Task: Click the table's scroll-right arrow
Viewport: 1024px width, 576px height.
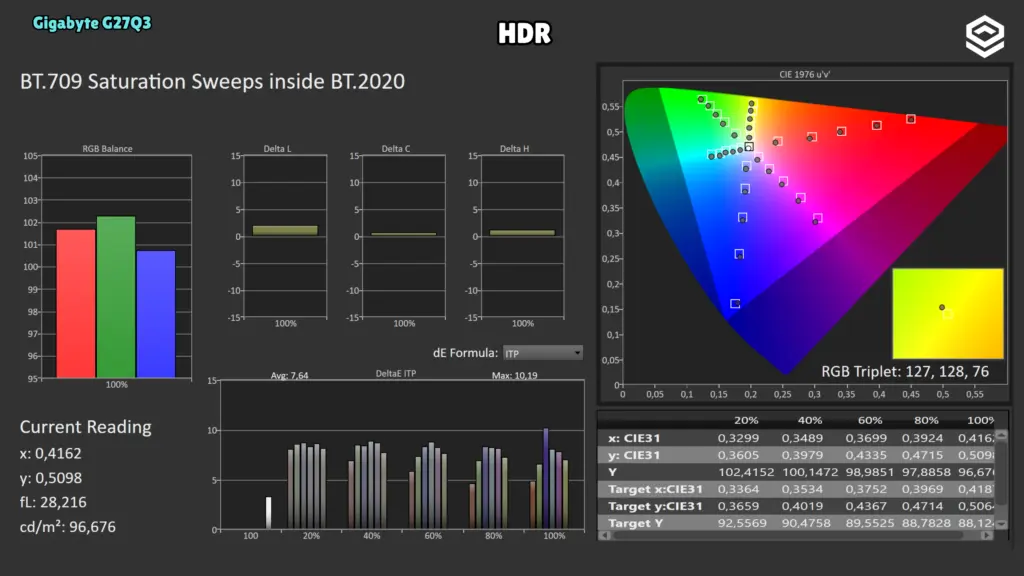Action: point(987,536)
